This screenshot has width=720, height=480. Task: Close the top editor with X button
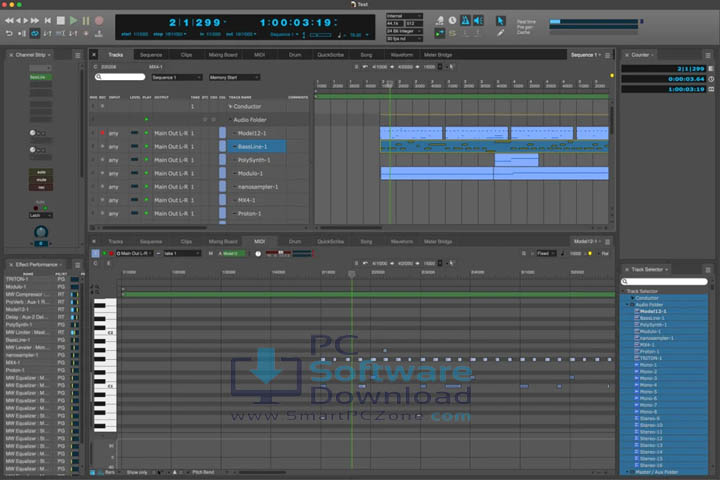click(94, 55)
